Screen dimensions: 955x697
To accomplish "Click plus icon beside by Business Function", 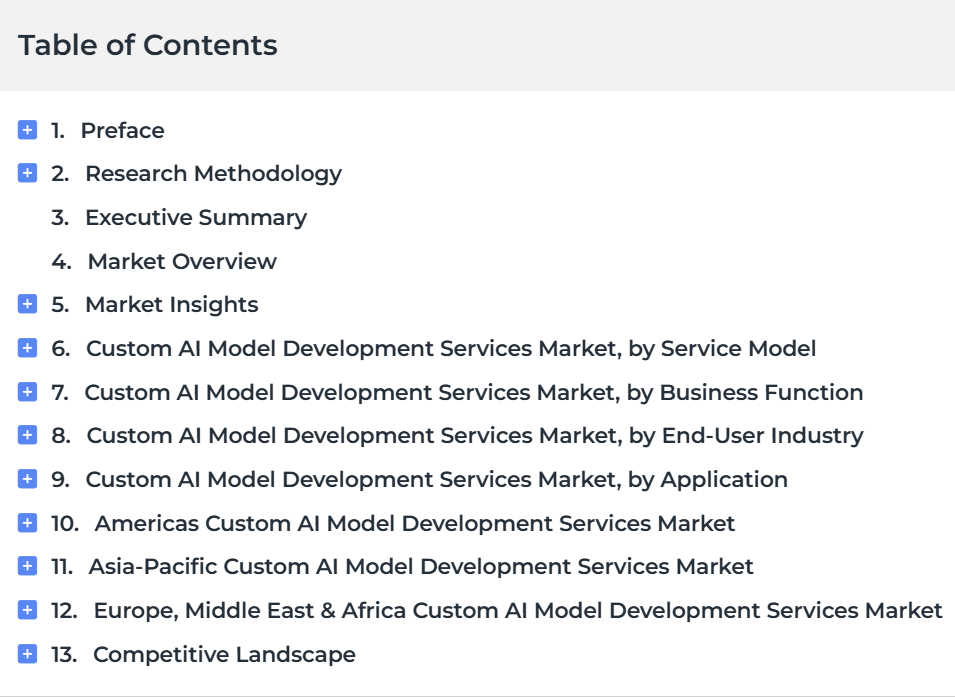I will coord(27,392).
